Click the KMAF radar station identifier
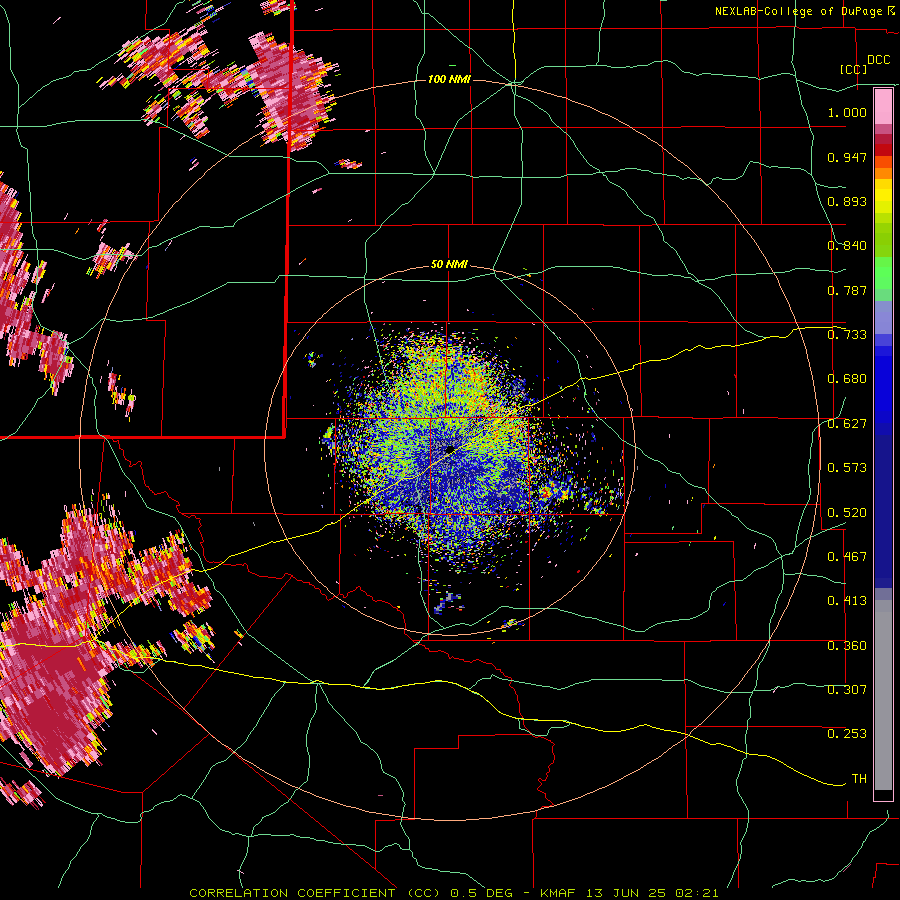Viewport: 900px width, 900px height. [560, 893]
